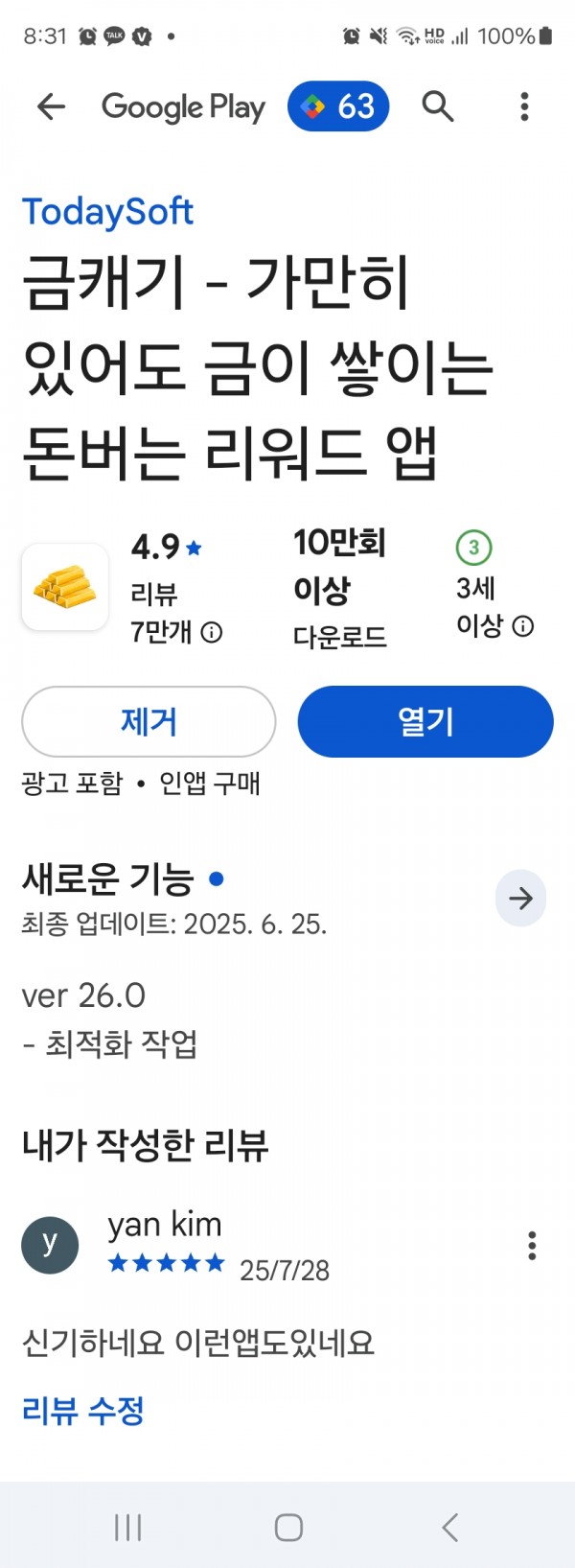
Task: Click the 열기 open button
Action: (x=425, y=721)
